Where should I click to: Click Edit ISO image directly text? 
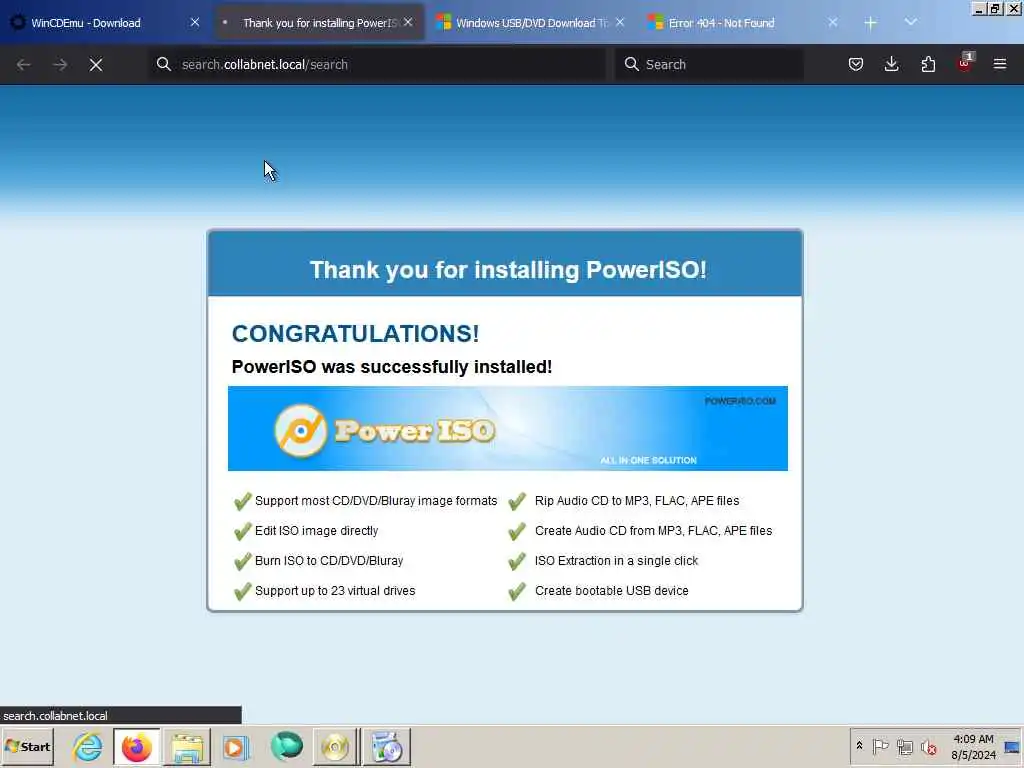[x=317, y=531]
